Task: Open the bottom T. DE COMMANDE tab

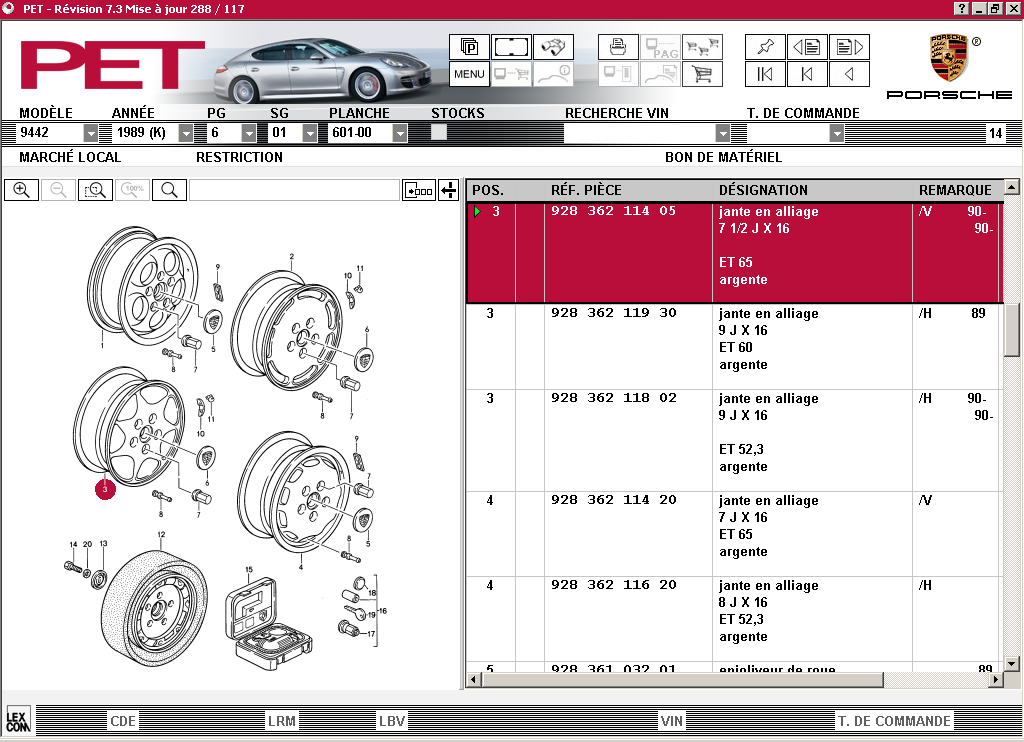Action: 894,721
